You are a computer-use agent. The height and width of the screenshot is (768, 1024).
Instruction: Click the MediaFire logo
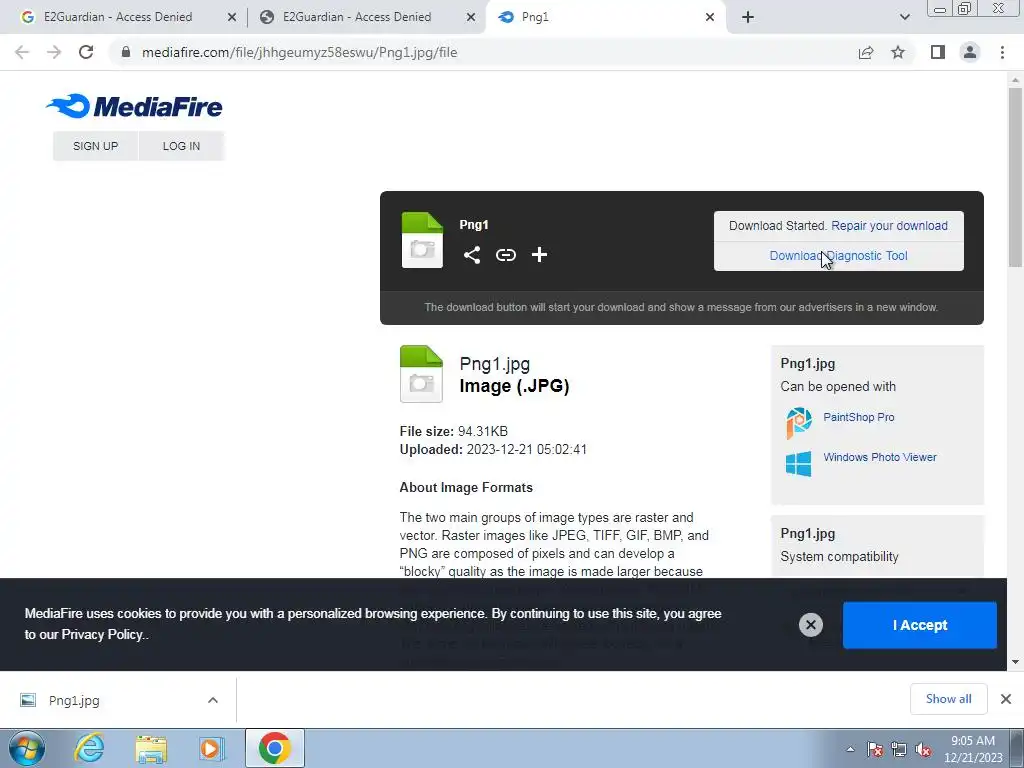click(134, 106)
